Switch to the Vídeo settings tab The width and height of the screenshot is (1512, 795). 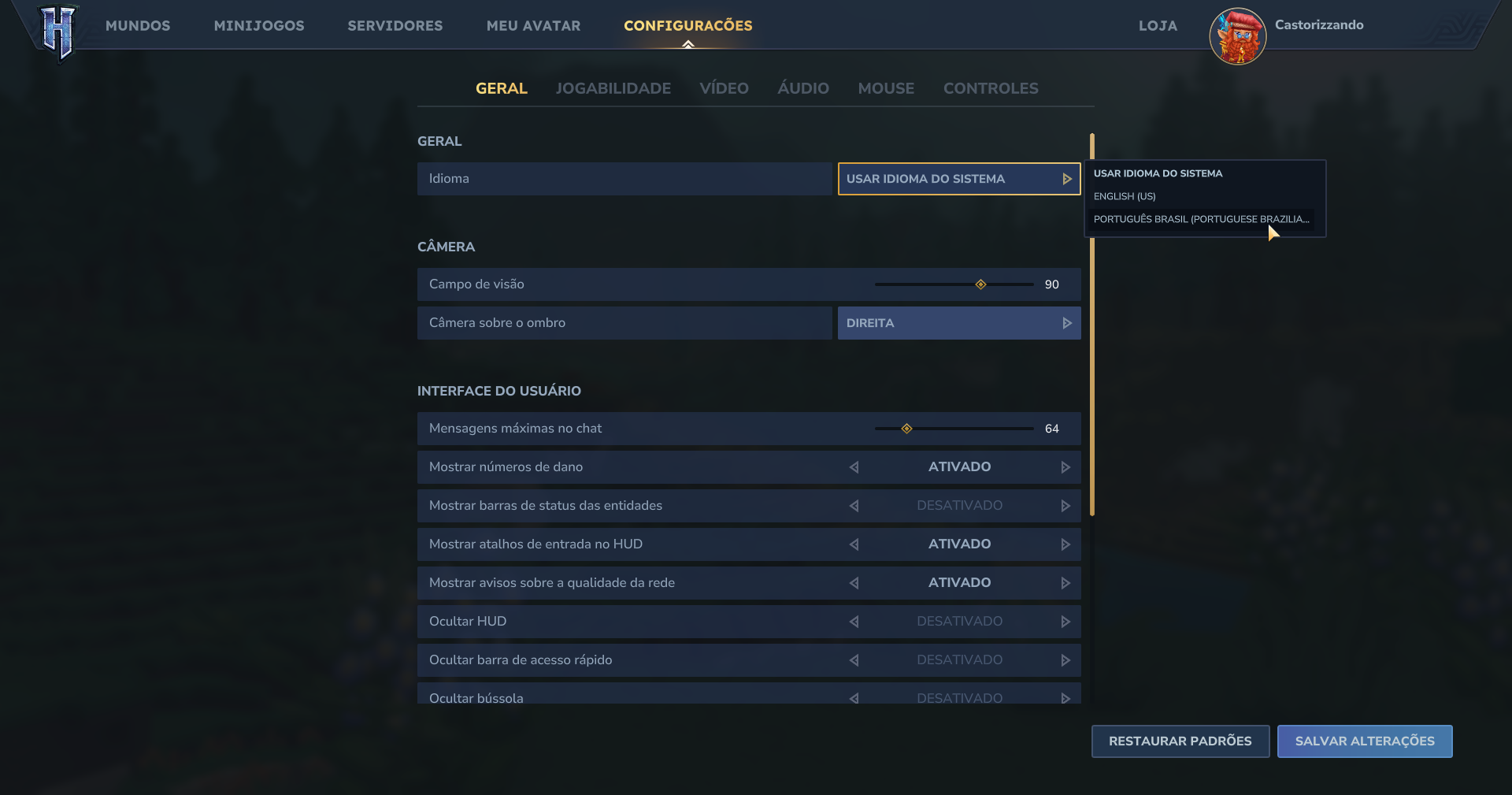[724, 88]
